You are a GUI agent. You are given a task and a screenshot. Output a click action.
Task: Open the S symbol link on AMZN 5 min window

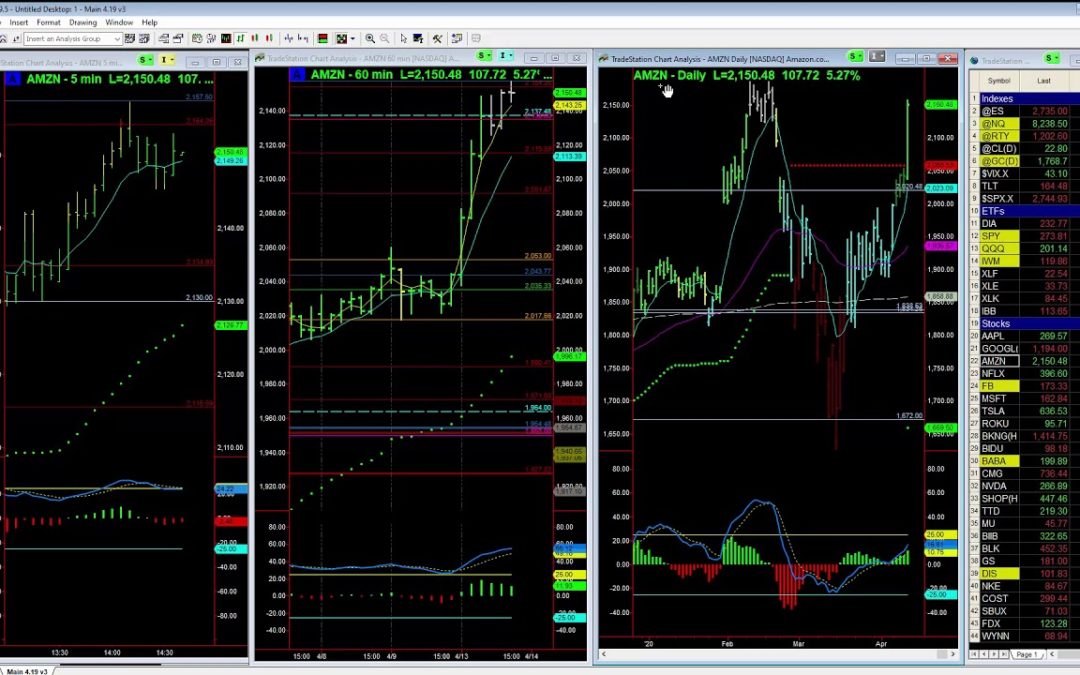tap(145, 61)
